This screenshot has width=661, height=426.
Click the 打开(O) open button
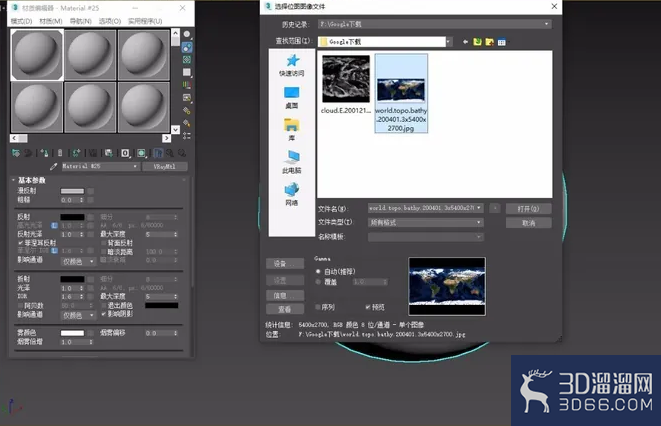click(x=529, y=209)
